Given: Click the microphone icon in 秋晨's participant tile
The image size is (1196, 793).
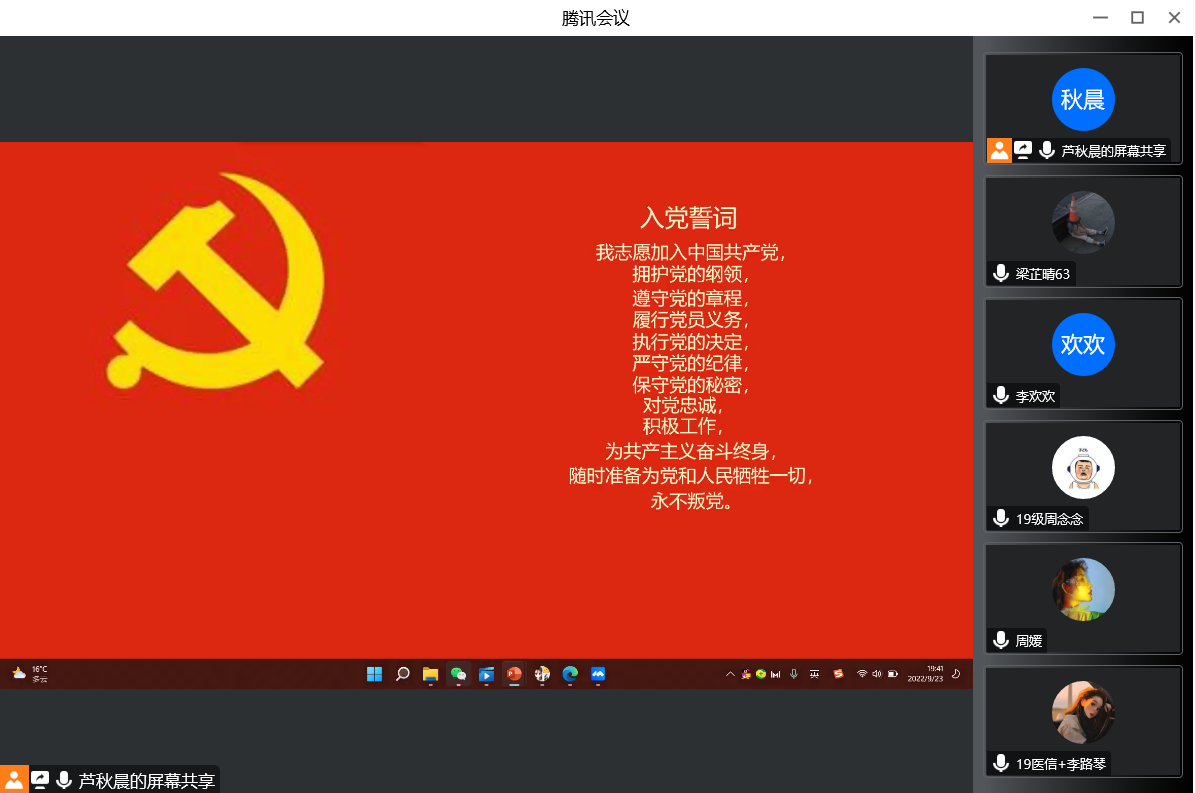Looking at the screenshot, I should click(1047, 150).
